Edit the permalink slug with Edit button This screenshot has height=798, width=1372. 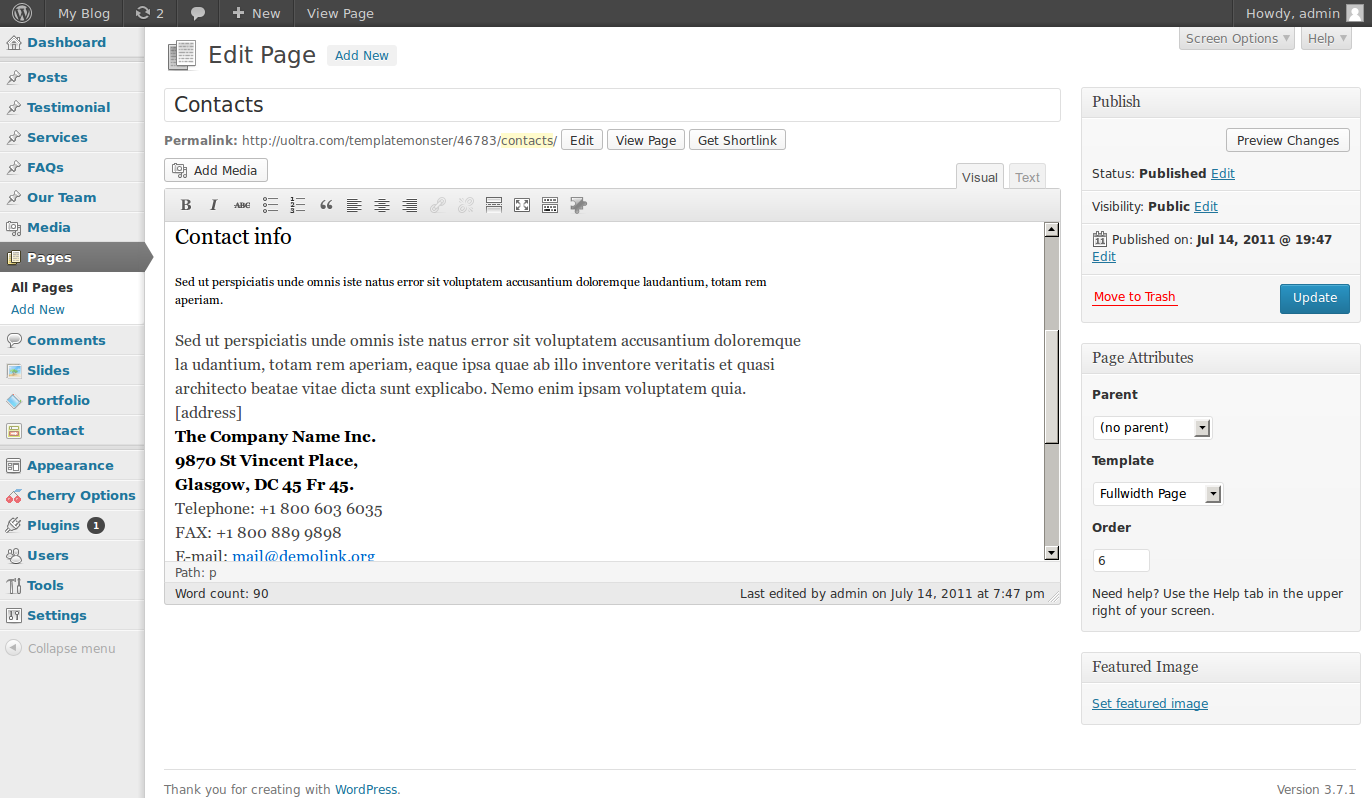pos(582,140)
